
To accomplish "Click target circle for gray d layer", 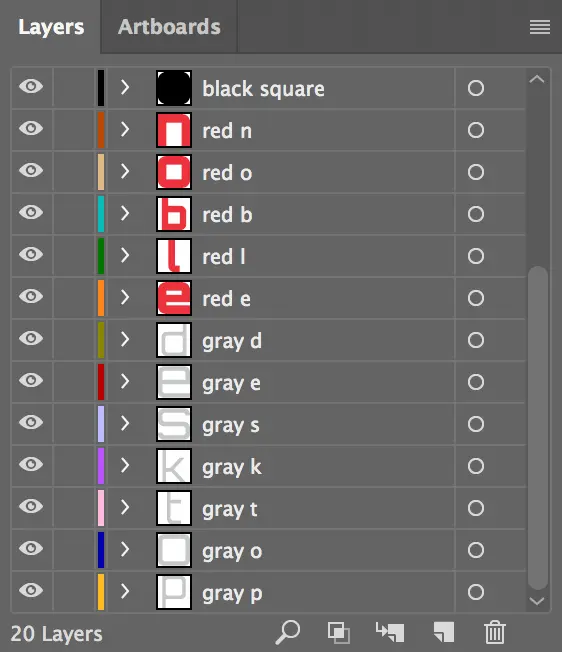I will pyautogui.click(x=476, y=340).
